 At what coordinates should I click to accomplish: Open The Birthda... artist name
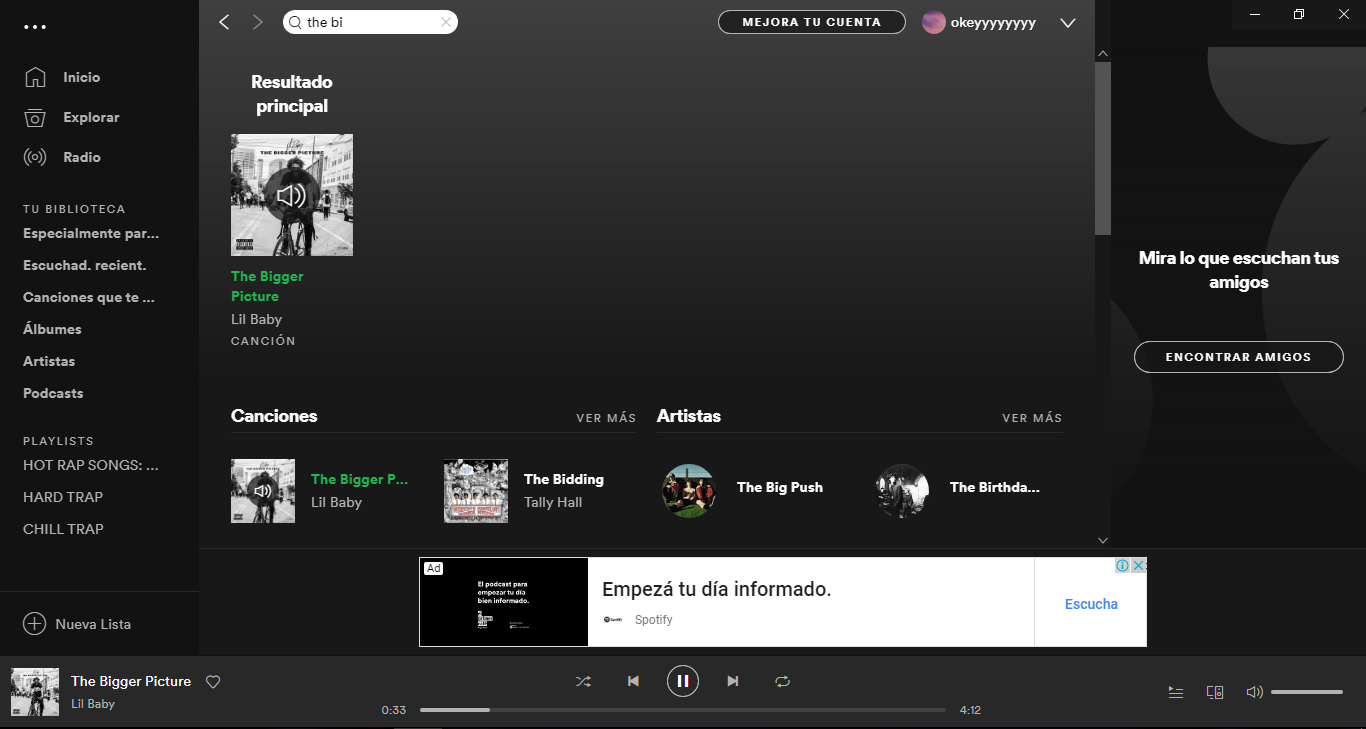coord(995,487)
